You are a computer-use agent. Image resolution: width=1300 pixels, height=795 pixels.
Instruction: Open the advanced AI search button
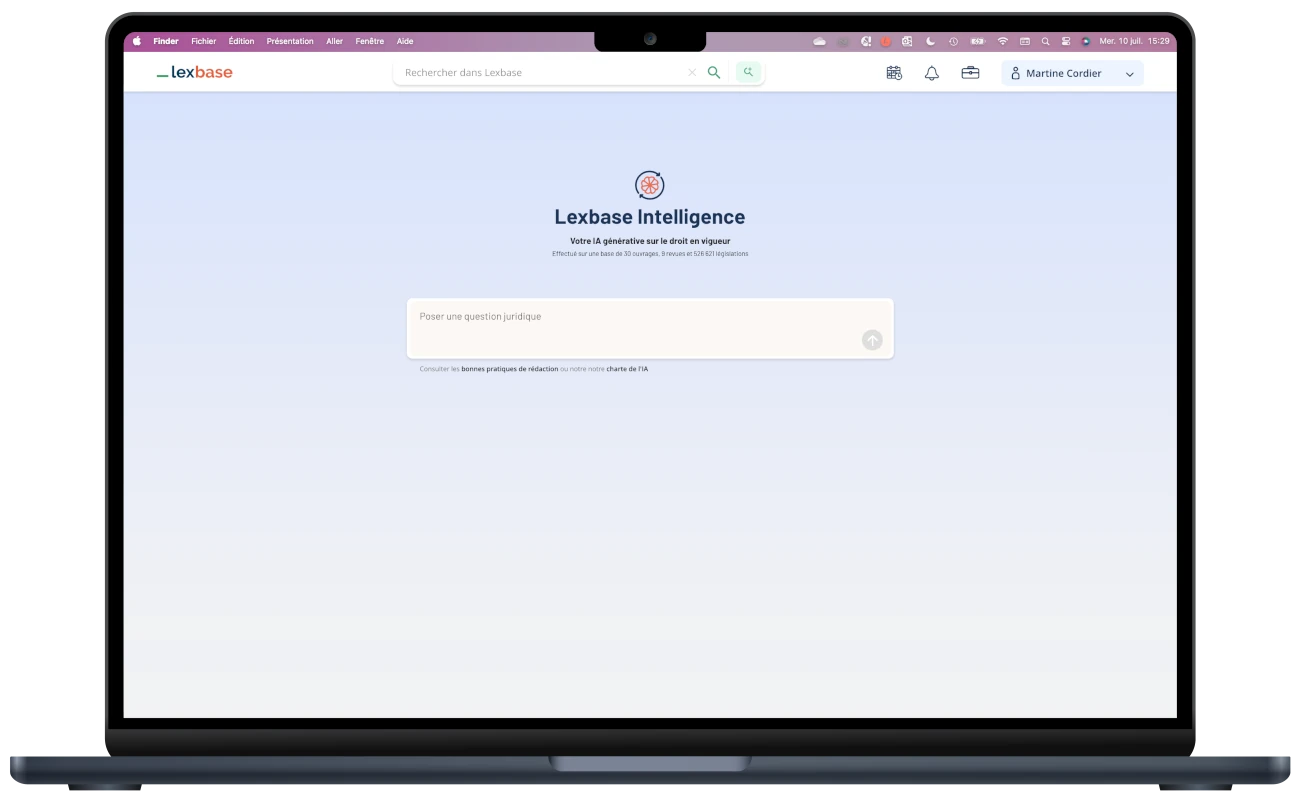748,72
